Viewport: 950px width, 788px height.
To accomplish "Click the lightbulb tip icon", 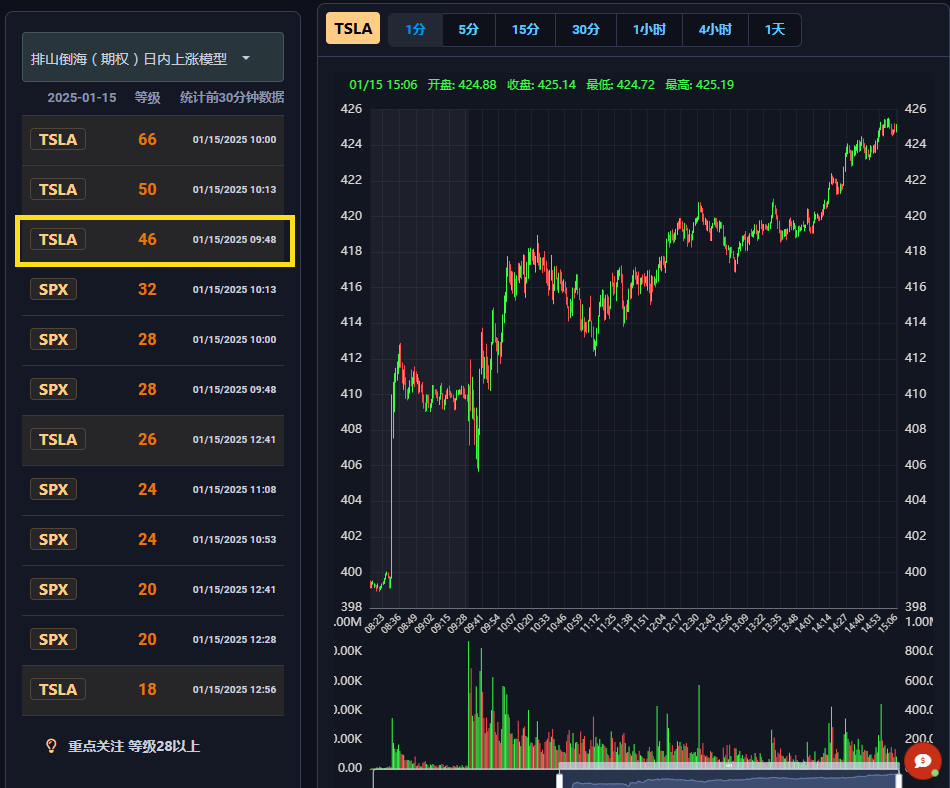I will [x=51, y=746].
